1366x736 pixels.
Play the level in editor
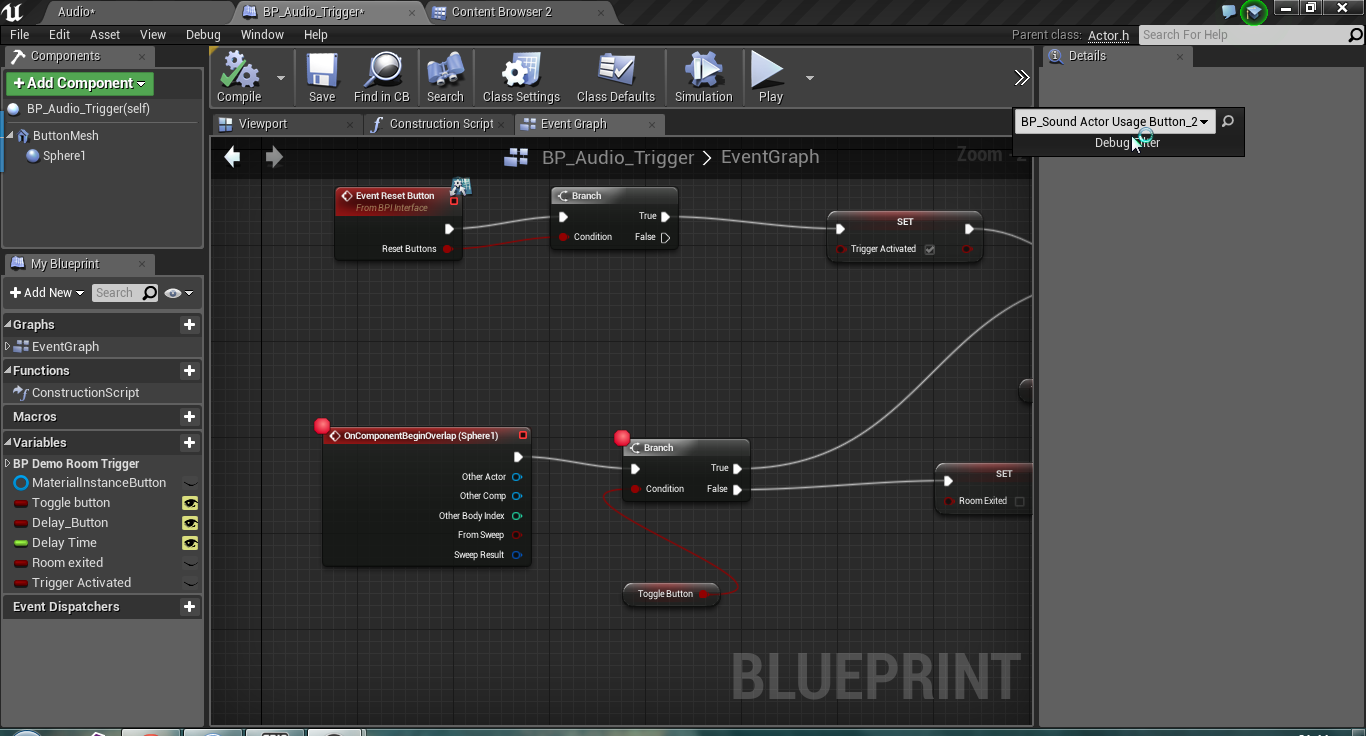pos(770,78)
